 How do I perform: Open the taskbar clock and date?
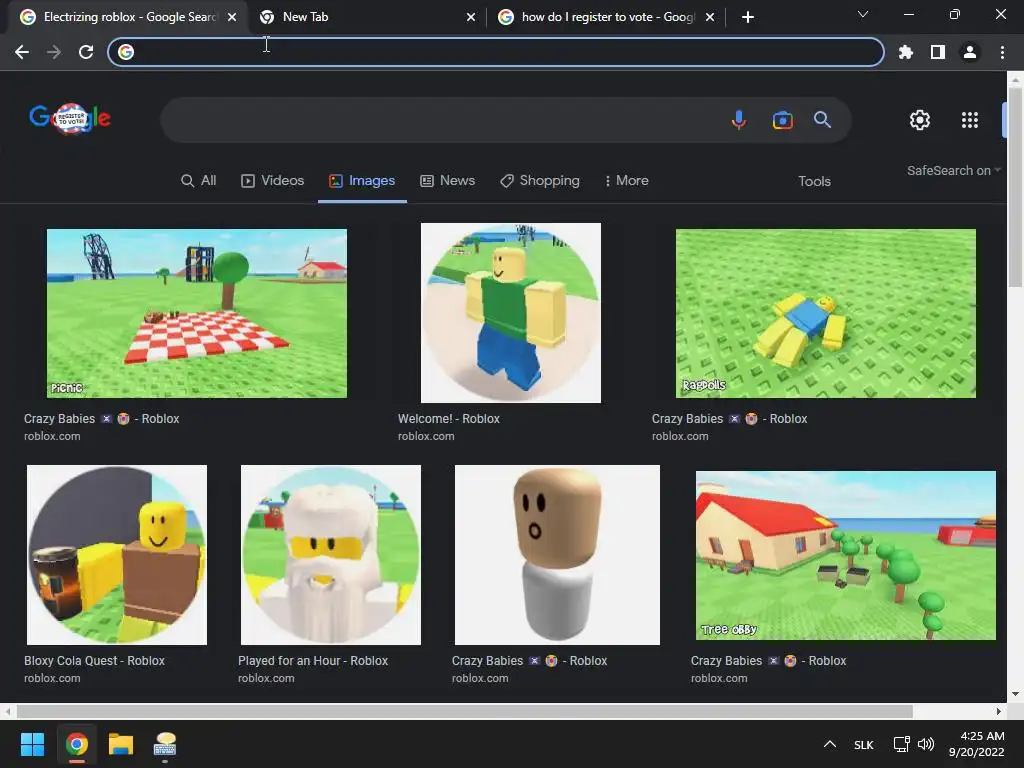pyautogui.click(x=976, y=744)
